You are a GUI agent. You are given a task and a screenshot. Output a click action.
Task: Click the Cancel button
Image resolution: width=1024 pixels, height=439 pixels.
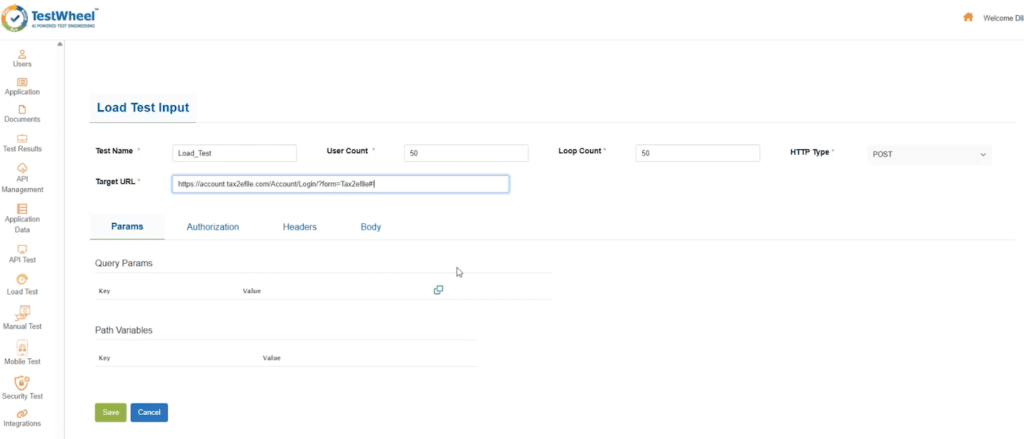tap(149, 412)
